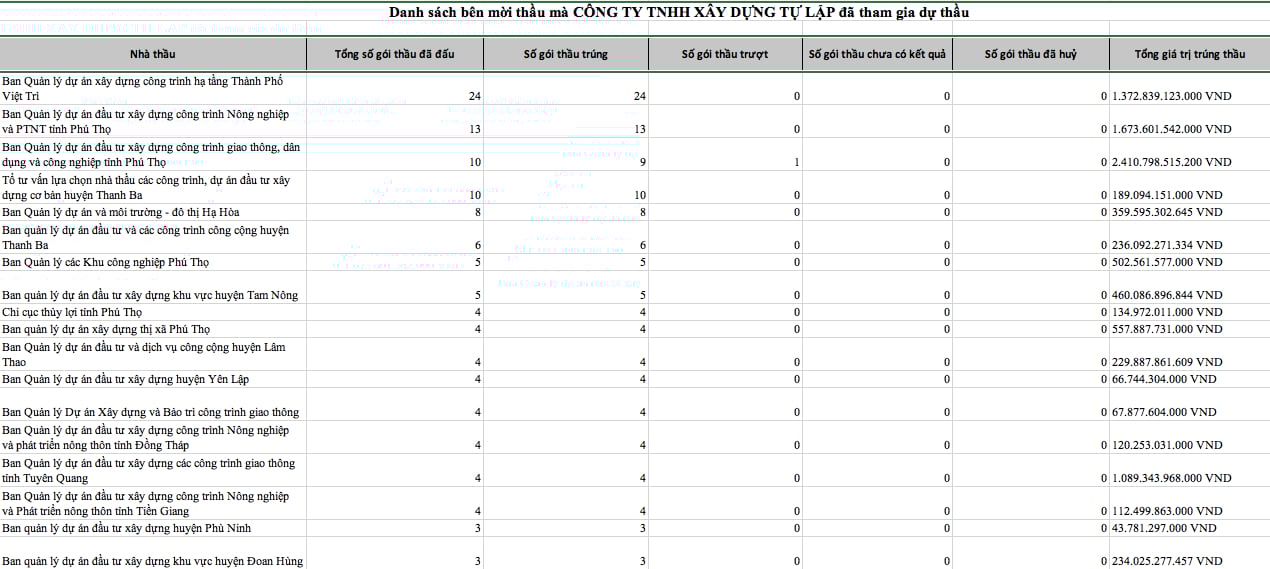The width and height of the screenshot is (1270, 569).
Task: Click the cell with 43.781.297.000 VND
Action: click(x=1164, y=528)
